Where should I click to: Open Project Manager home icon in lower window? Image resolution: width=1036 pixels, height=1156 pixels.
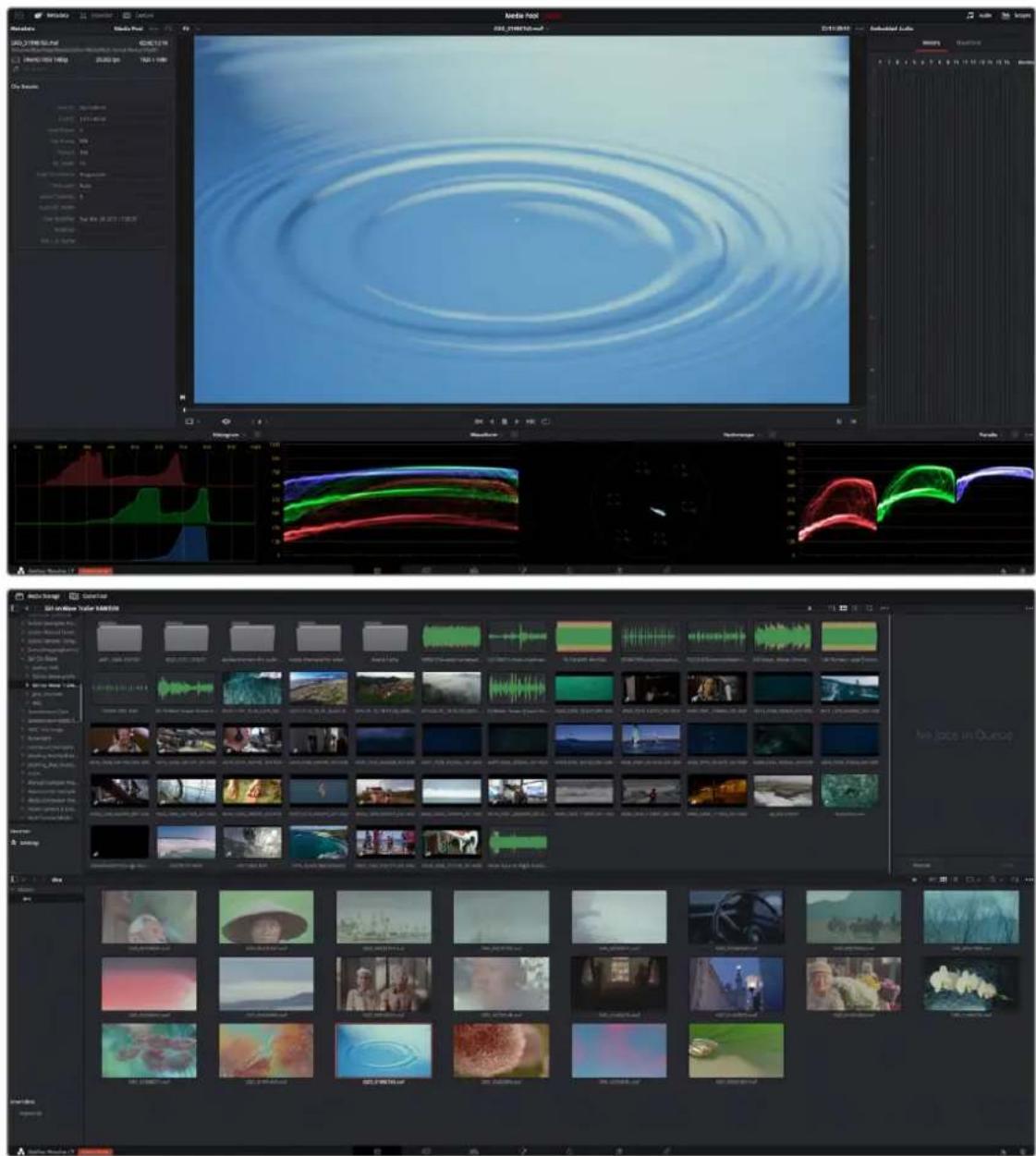1005,1150
